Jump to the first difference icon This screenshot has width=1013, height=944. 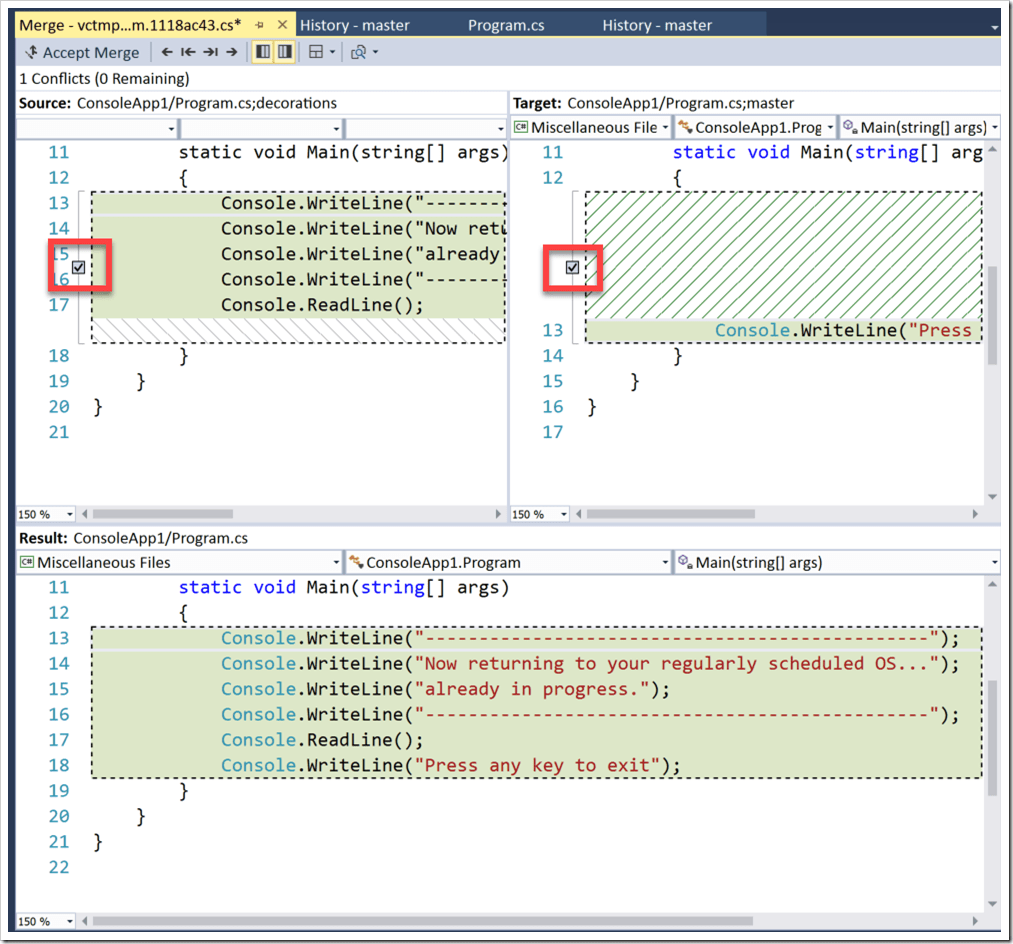point(188,52)
